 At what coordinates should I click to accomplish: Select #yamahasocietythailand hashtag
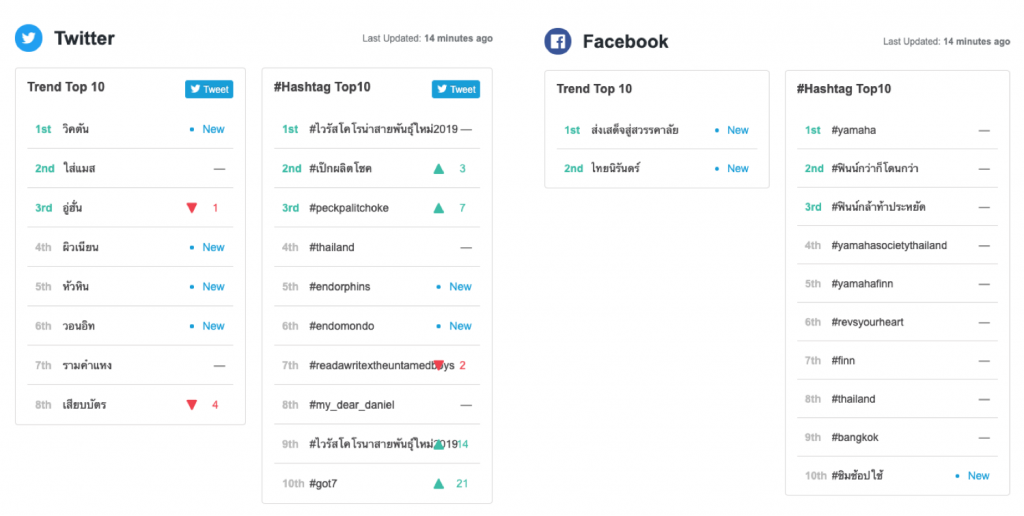click(889, 245)
